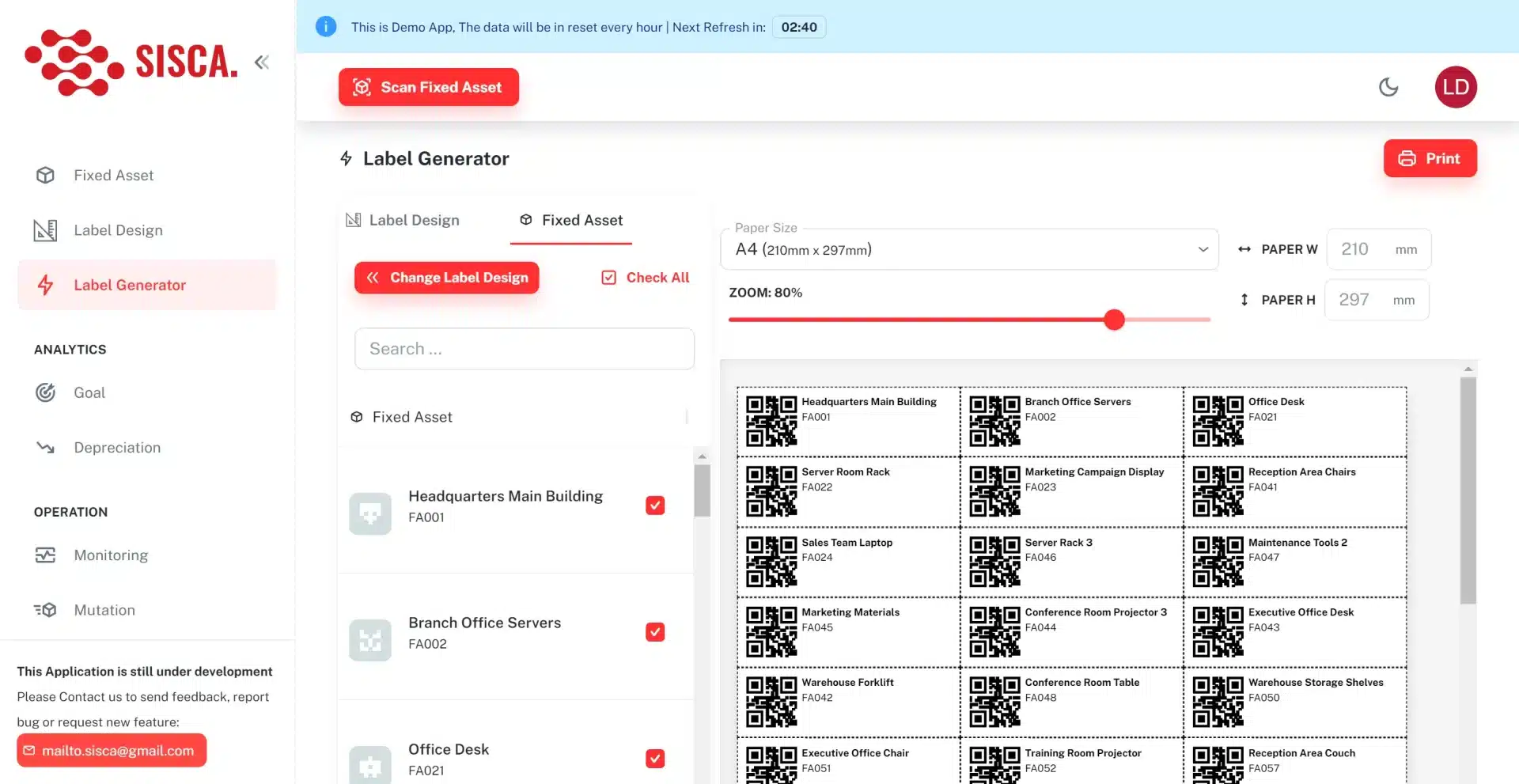Click QR code for Conference Room Projector 3
Screen dimensions: 1519x784
click(995, 632)
